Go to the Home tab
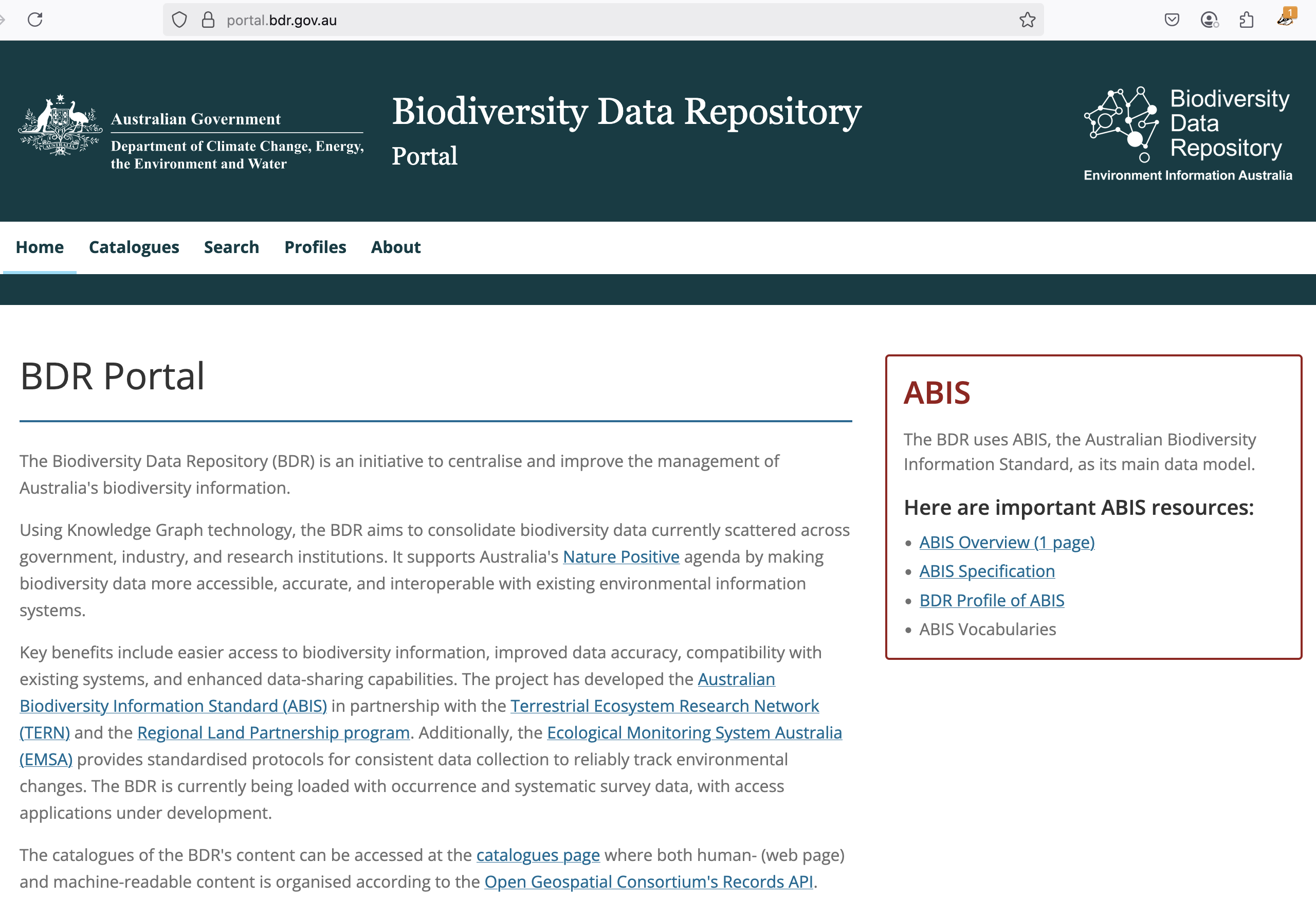The width and height of the screenshot is (1316, 898). pyautogui.click(x=40, y=247)
